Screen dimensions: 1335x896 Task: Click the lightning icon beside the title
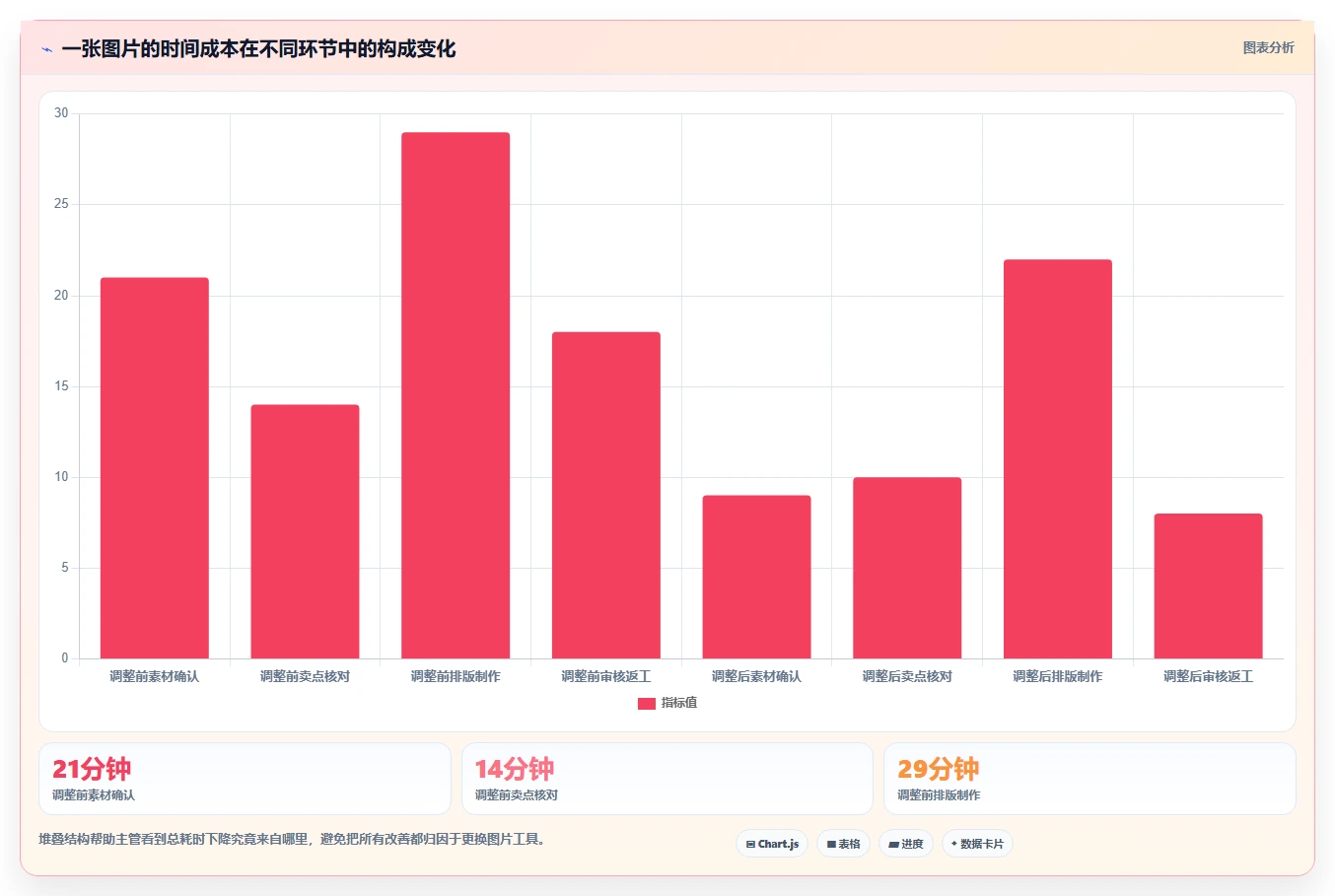(x=46, y=49)
